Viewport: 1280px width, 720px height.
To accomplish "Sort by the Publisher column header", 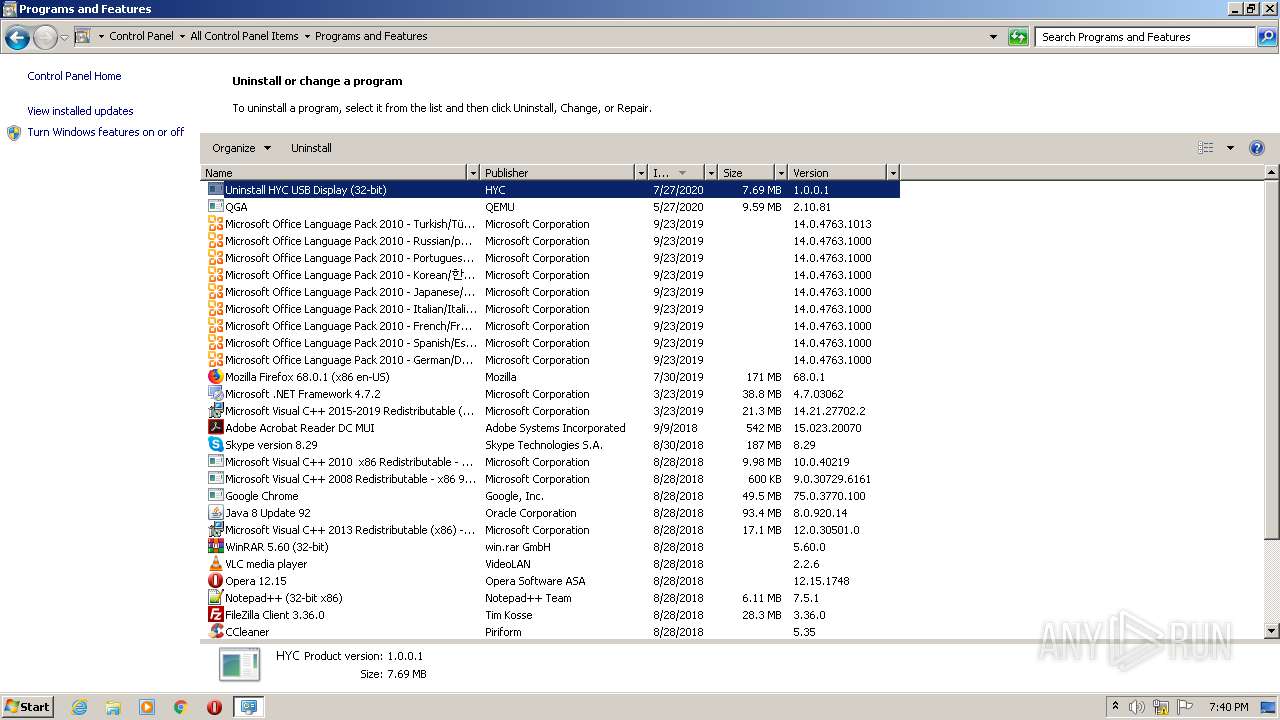I will click(x=558, y=173).
